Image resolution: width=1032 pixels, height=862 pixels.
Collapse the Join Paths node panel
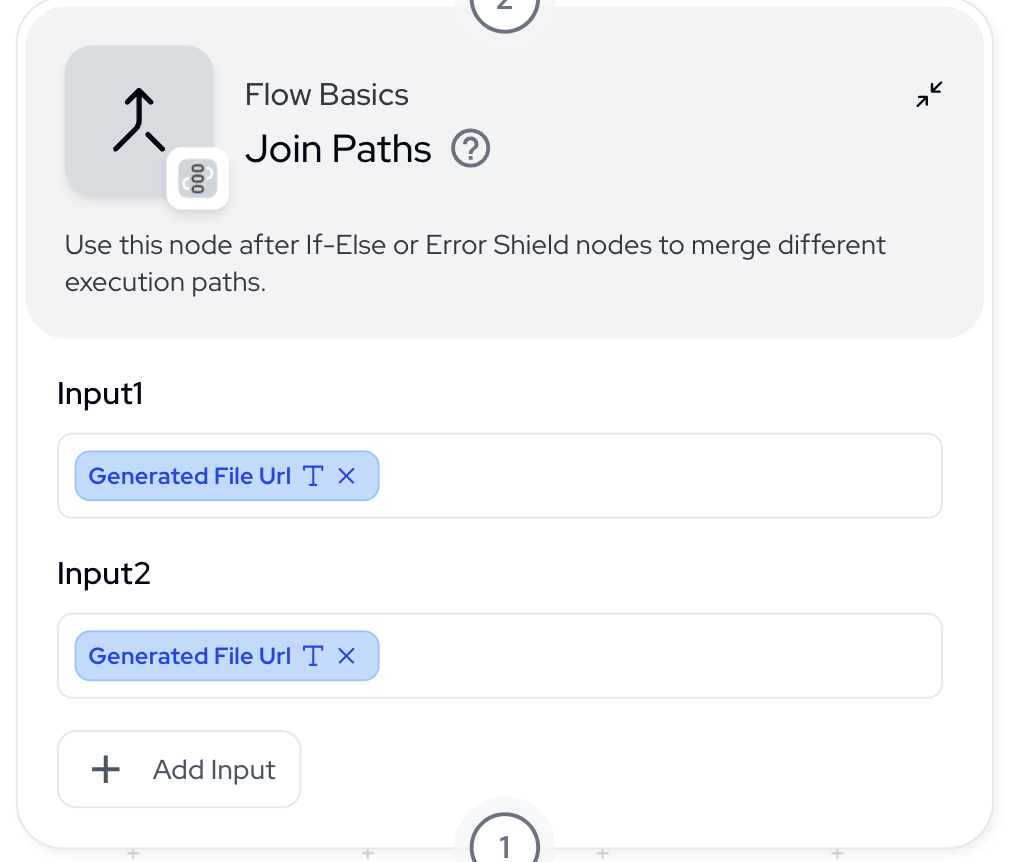[929, 94]
